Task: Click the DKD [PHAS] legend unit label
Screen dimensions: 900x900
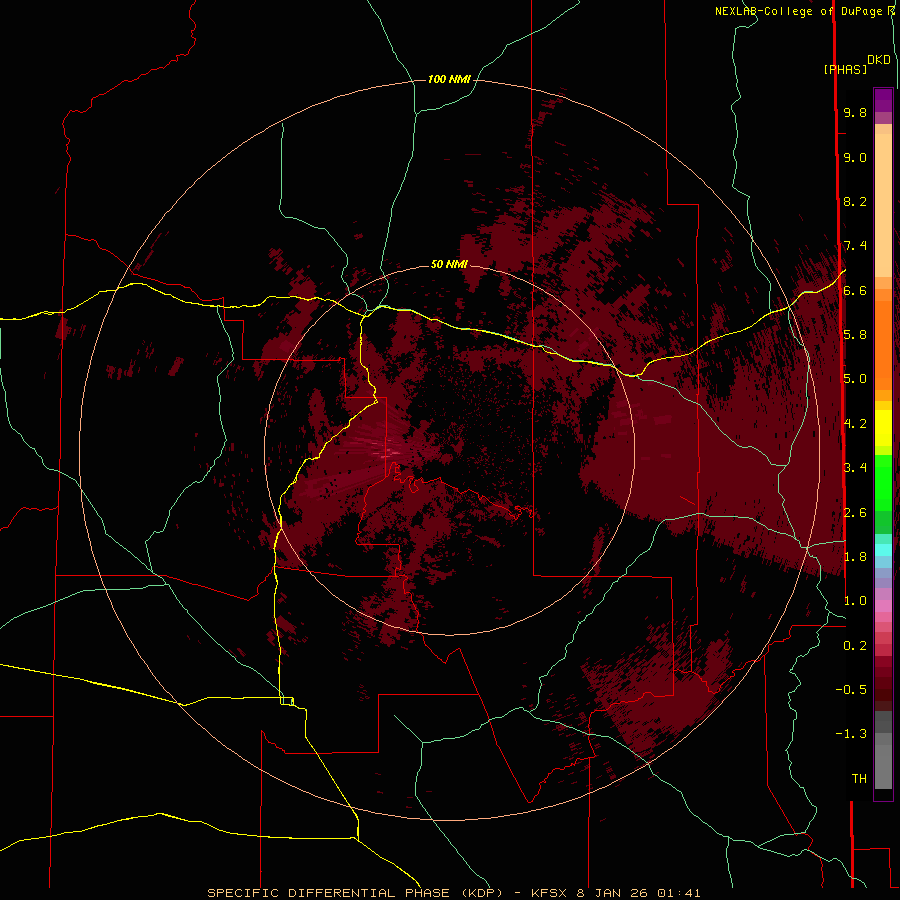Action: tap(856, 64)
